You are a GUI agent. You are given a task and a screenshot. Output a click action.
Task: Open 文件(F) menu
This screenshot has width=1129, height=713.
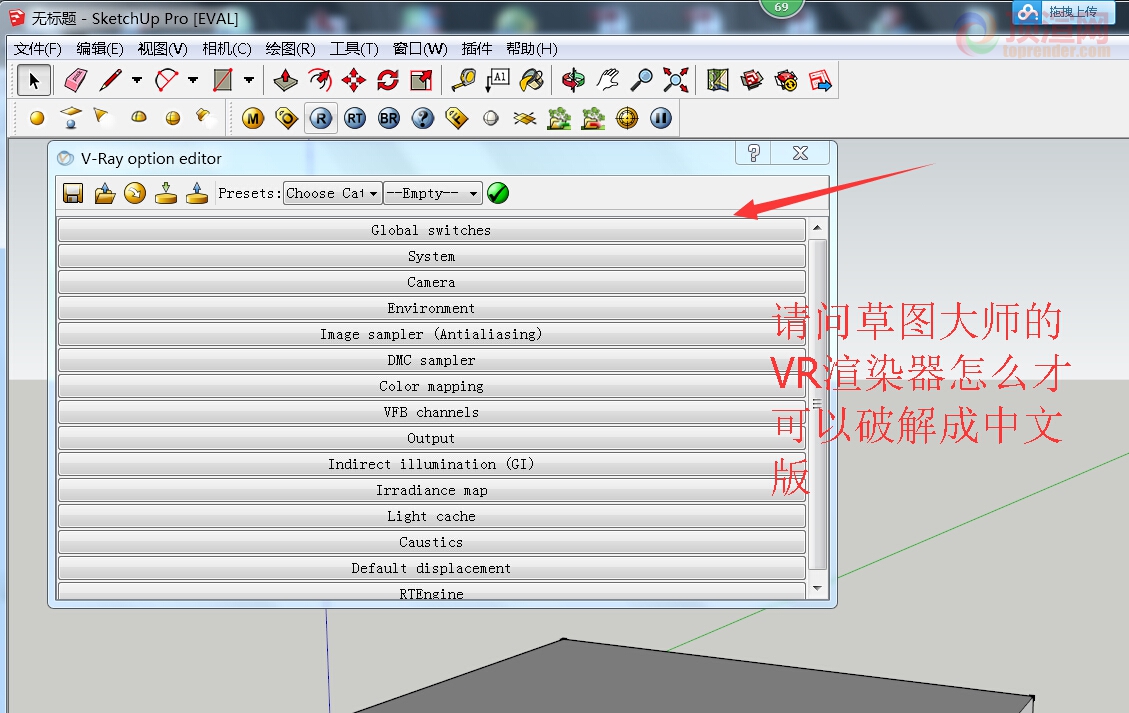37,49
